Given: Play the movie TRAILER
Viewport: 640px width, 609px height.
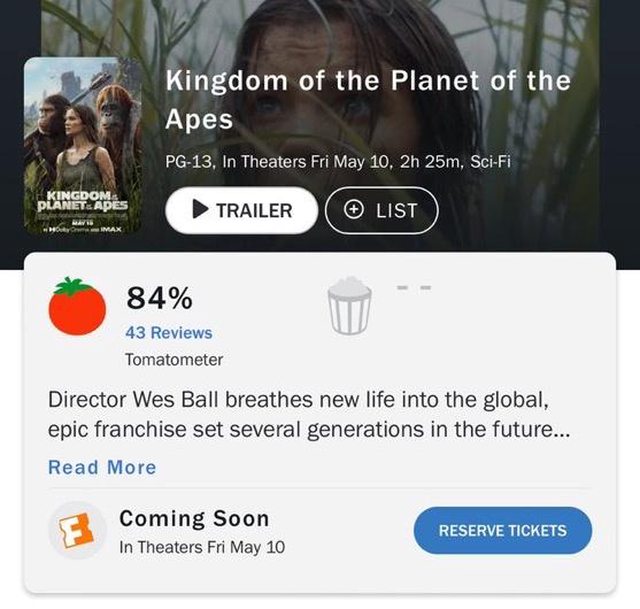Looking at the screenshot, I should [x=240, y=211].
